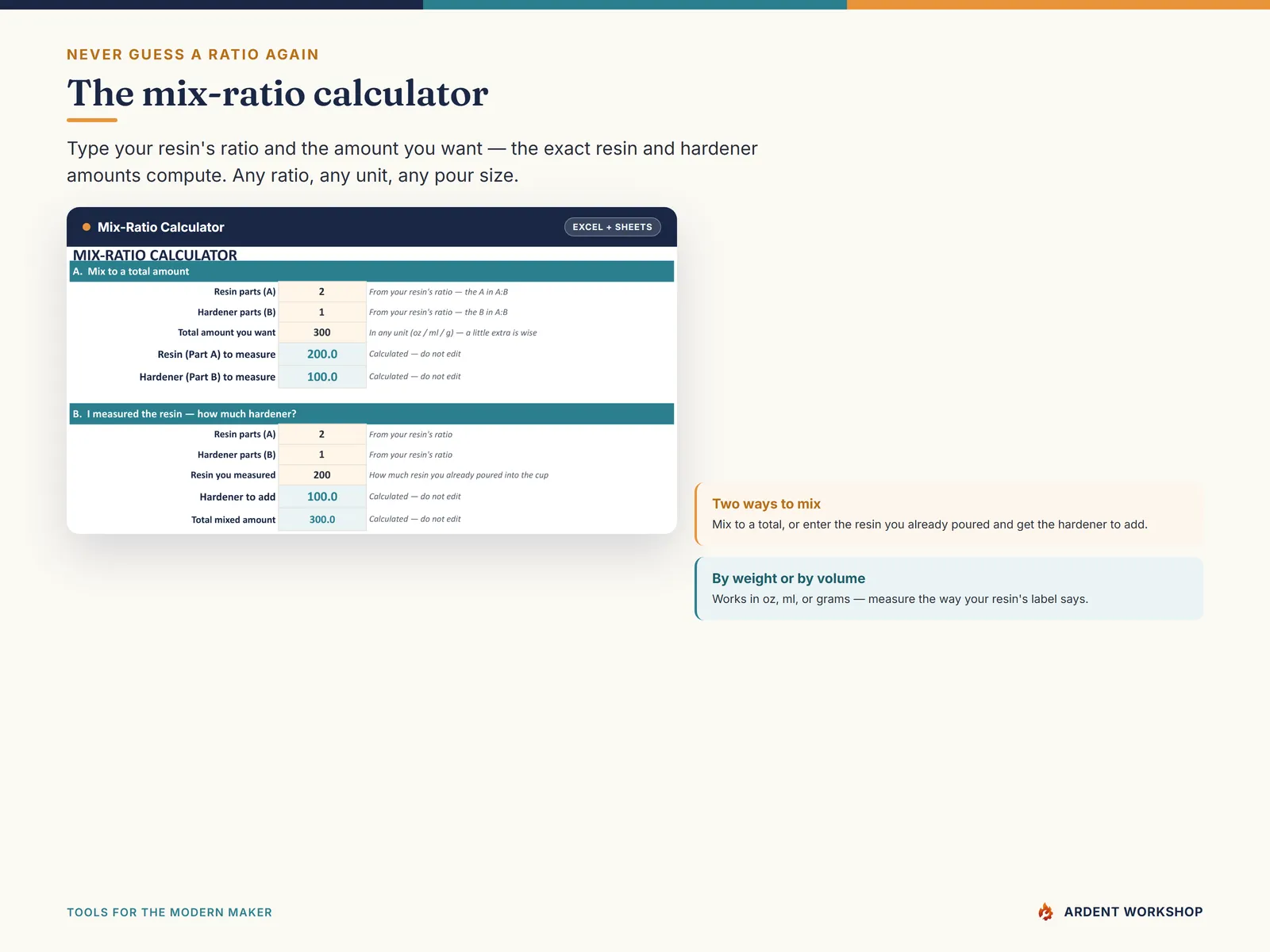This screenshot has height=952, width=1270.
Task: Click the 'Two ways to mix' card
Action: [x=949, y=514]
